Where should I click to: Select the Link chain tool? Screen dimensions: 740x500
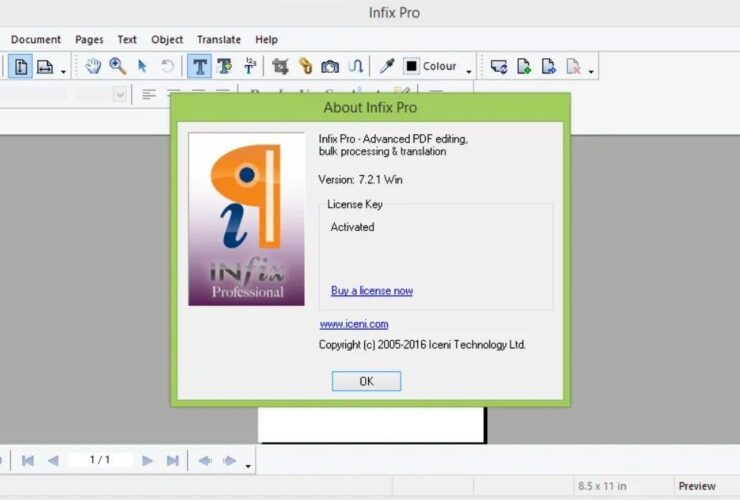coord(305,66)
